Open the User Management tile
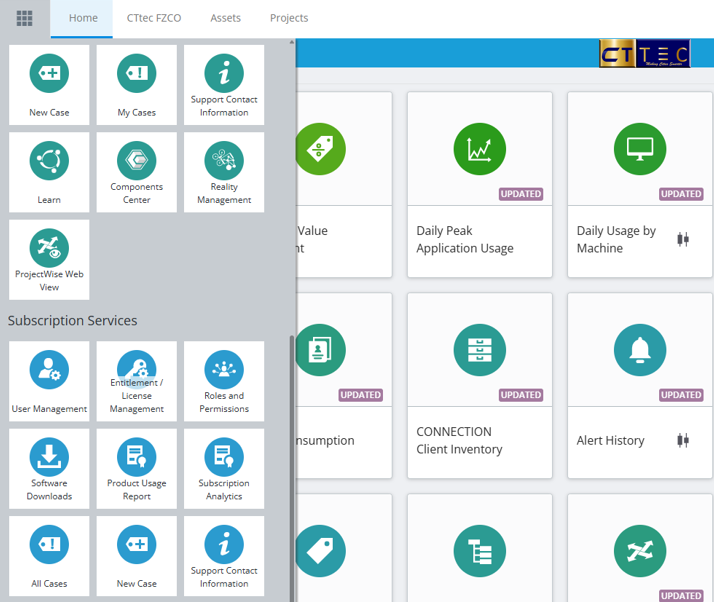This screenshot has height=609, width=714. pyautogui.click(x=49, y=381)
